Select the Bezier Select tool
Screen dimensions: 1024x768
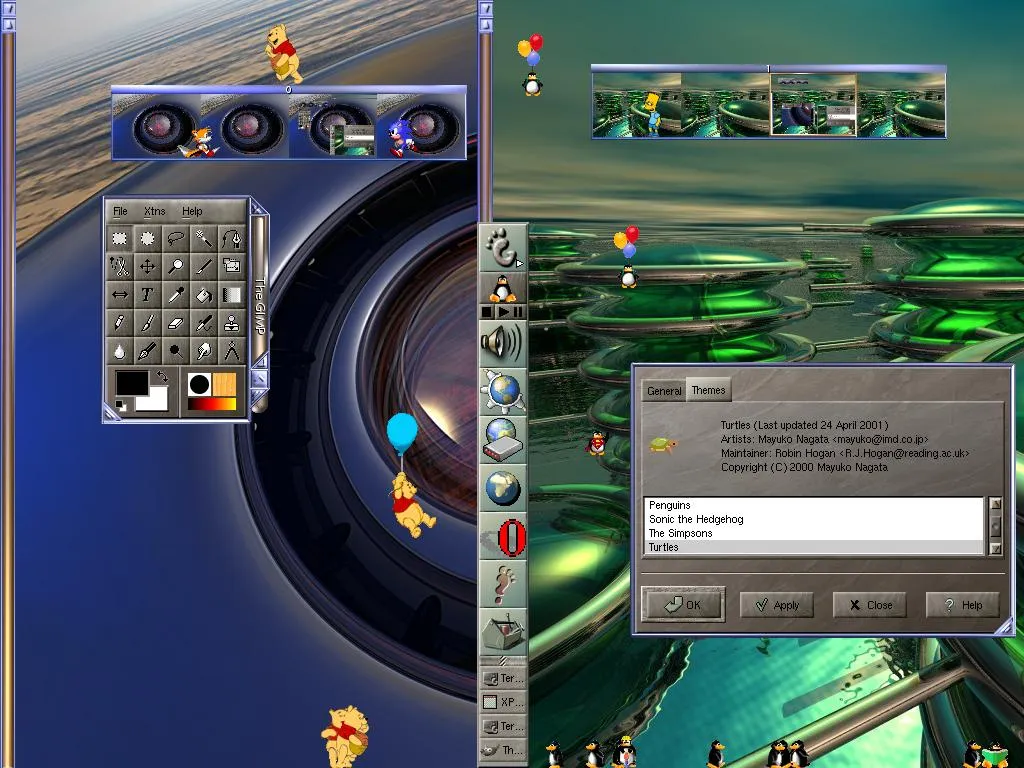pos(232,238)
